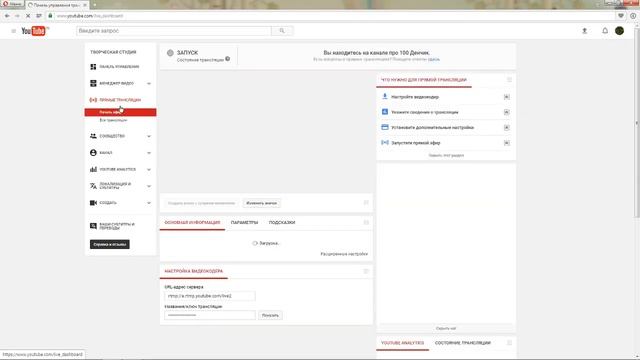This screenshot has width=640, height=360.
Task: Click in the YouTube search input field
Action: (173, 31)
